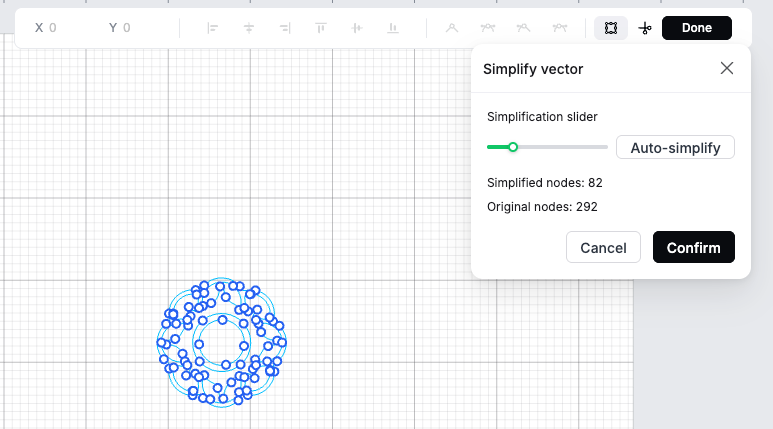Screen dimensions: 773x429
Task: Click the align left icon
Action: tap(213, 28)
